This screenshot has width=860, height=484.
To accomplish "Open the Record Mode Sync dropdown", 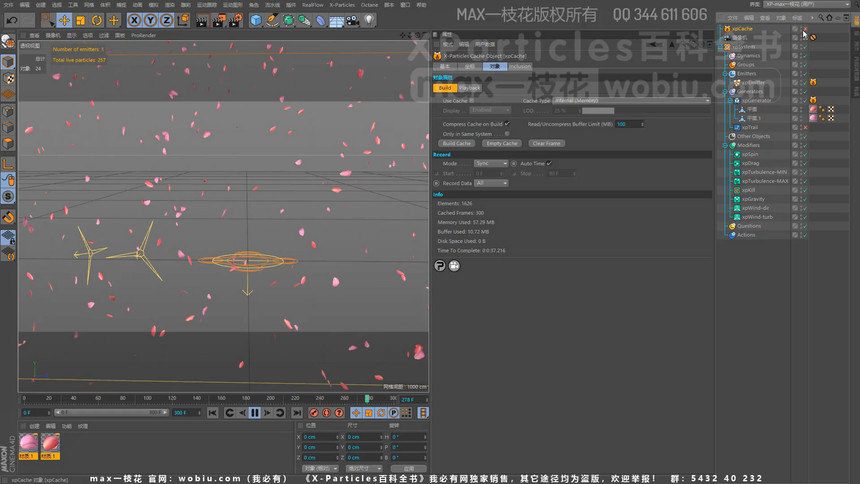I will [x=491, y=164].
